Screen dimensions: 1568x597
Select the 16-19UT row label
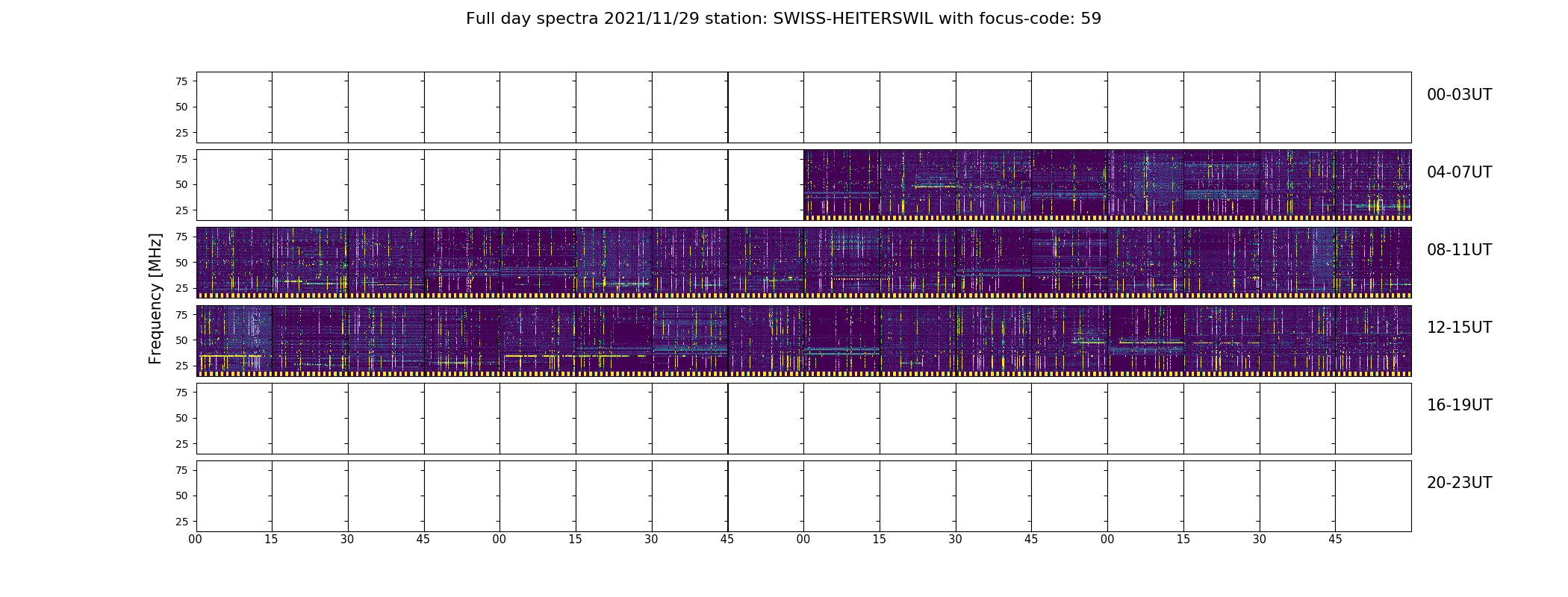coord(1459,405)
